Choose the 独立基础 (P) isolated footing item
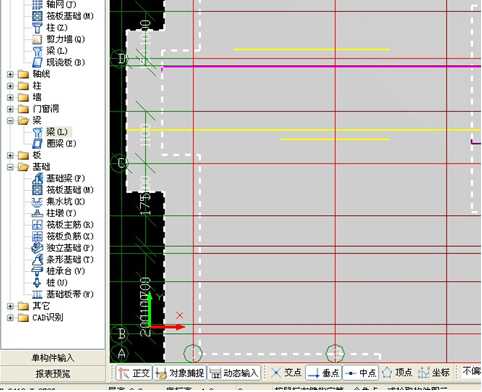Image resolution: width=482 pixels, height=392 pixels. click(63, 248)
